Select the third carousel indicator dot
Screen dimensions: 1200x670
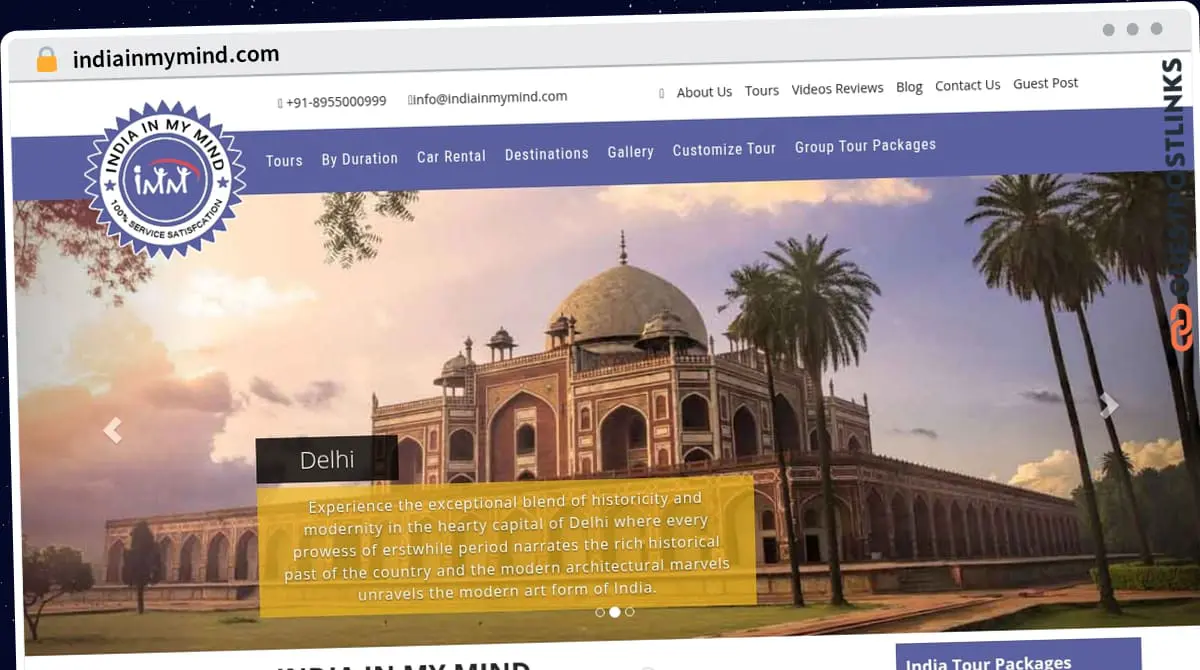[x=630, y=611]
